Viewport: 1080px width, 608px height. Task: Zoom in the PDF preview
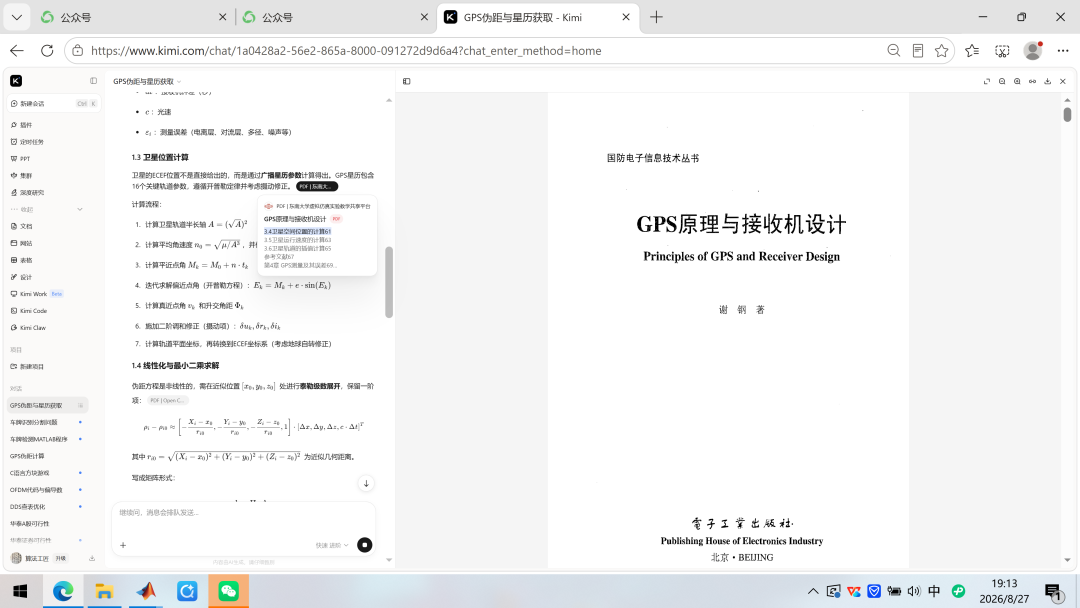tap(1017, 81)
